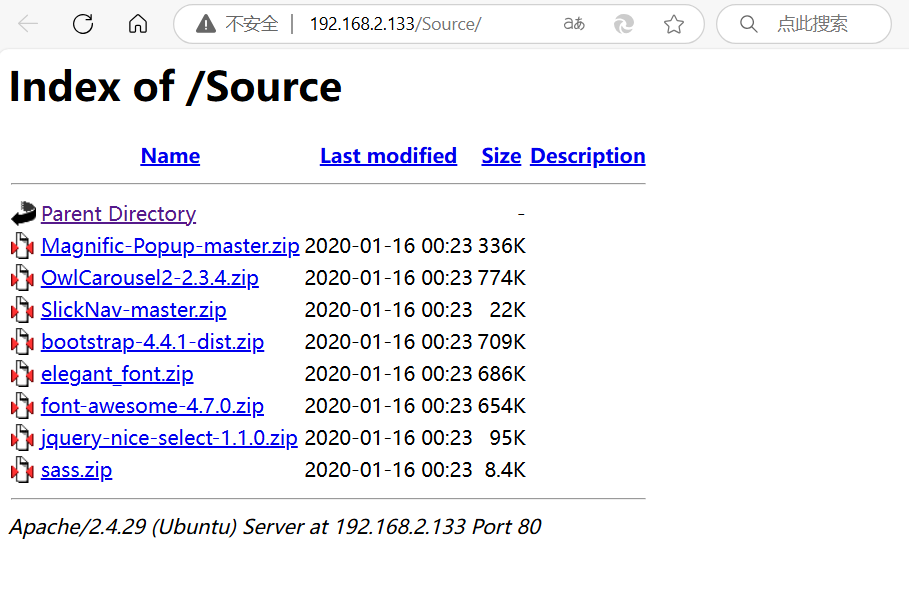The width and height of the screenshot is (909, 590).
Task: Click archive icon beside bootstrap-4.4.1-dist.zip
Action: (23, 341)
